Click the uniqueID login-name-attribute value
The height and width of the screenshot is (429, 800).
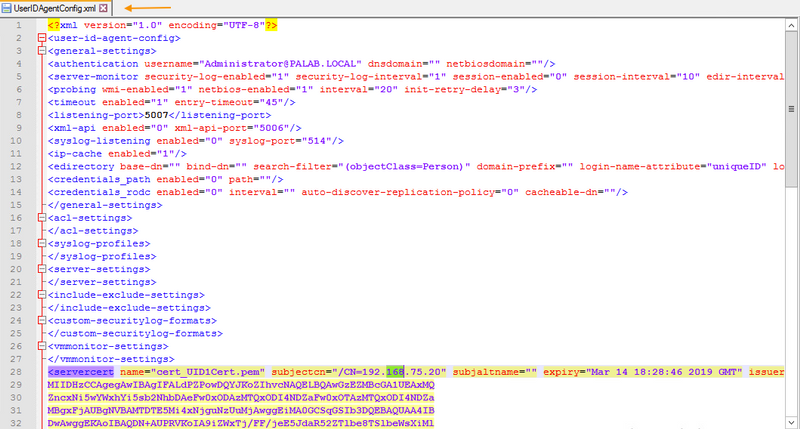pos(736,166)
